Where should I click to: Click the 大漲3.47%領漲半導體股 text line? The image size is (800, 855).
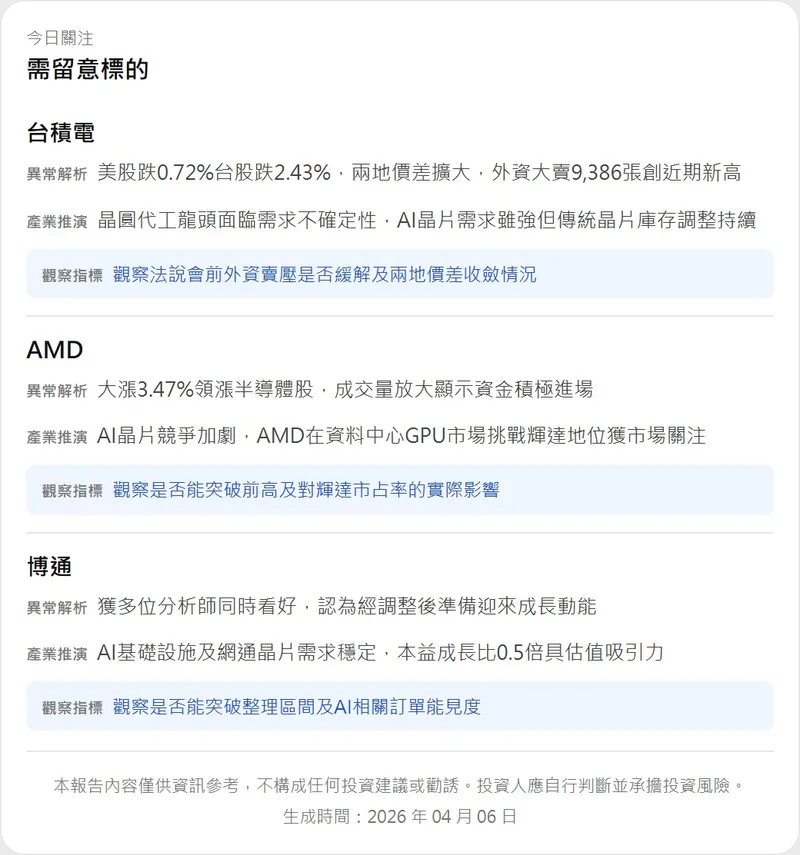pos(345,389)
